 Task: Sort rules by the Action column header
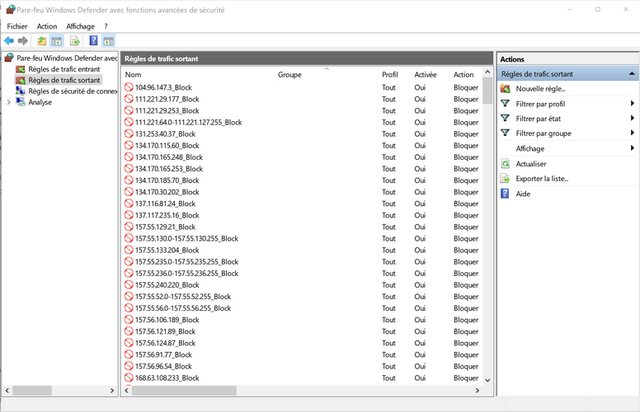[x=466, y=75]
